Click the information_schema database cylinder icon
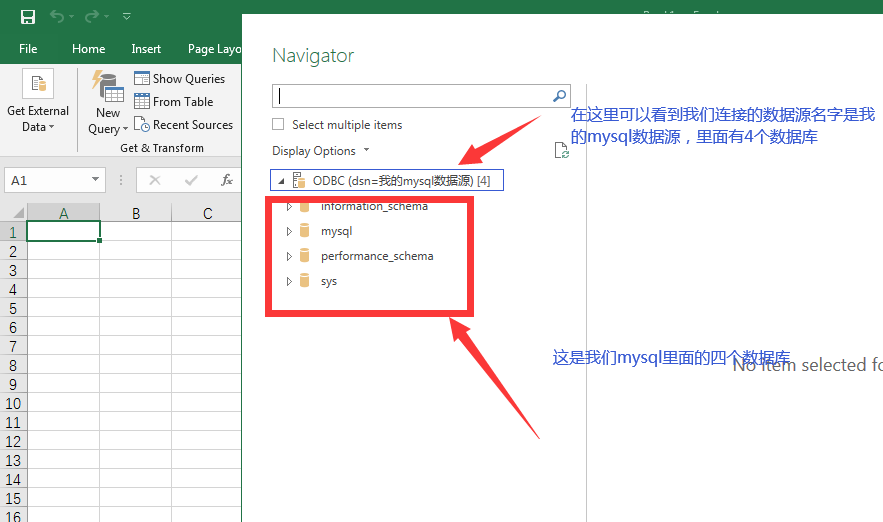This screenshot has width=883, height=522. click(305, 207)
